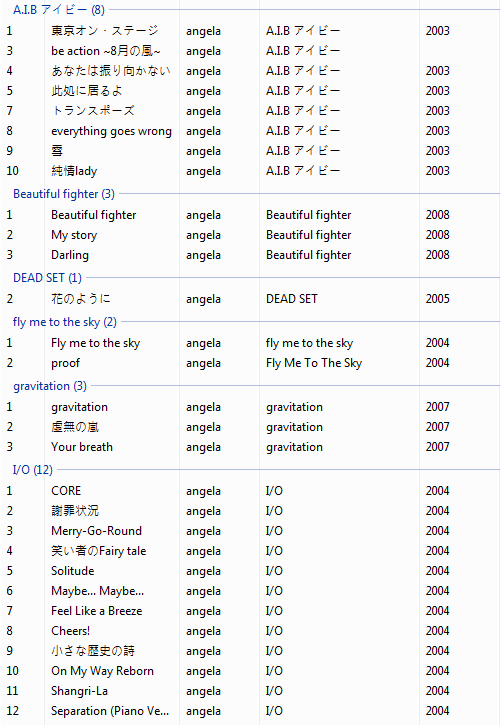Select track 笑い者のFairy tale
Viewport: 500px width, 725px height.
(99, 551)
